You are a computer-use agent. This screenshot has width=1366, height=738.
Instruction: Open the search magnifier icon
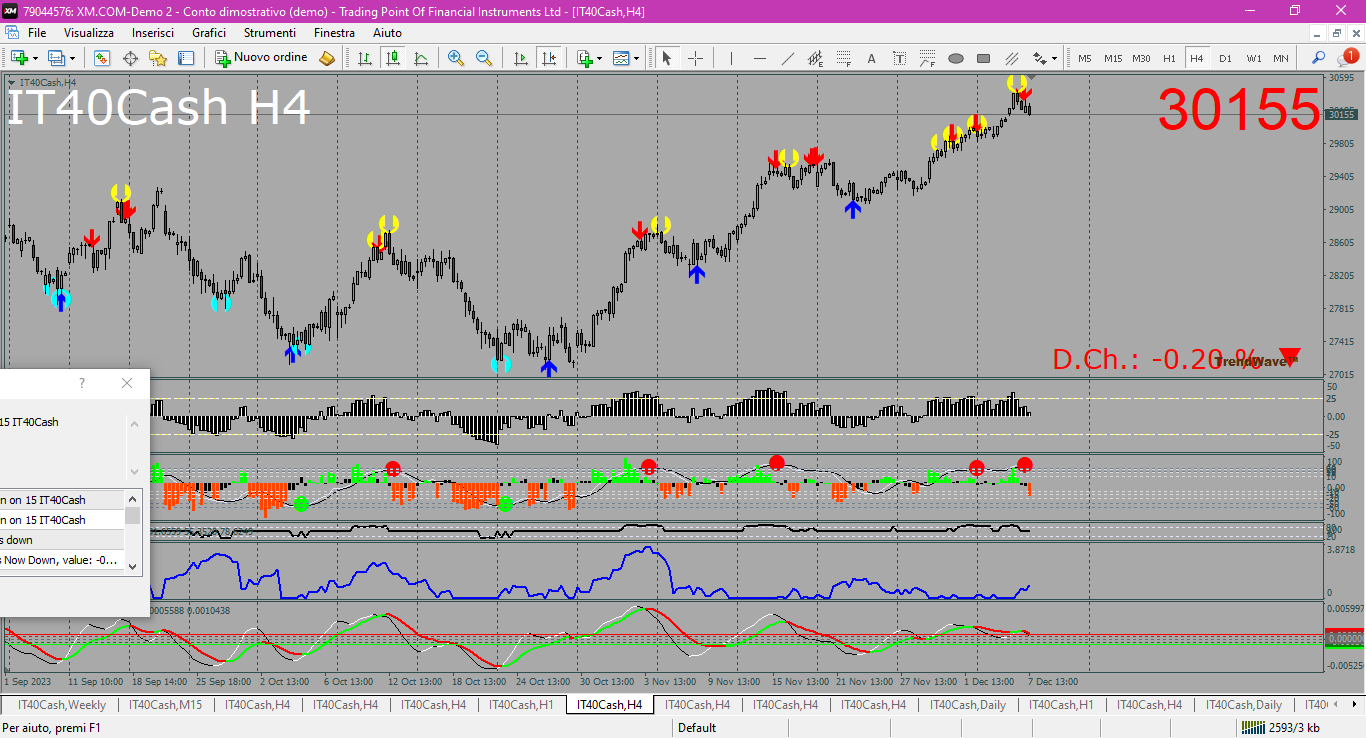click(1318, 58)
